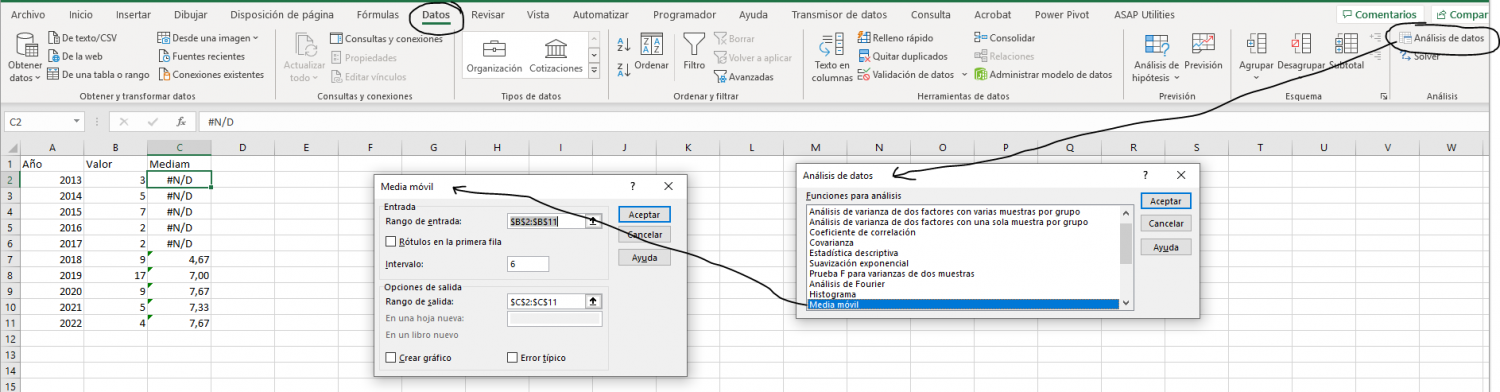
Task: Open the Insertar ribbon tab
Action: [134, 15]
